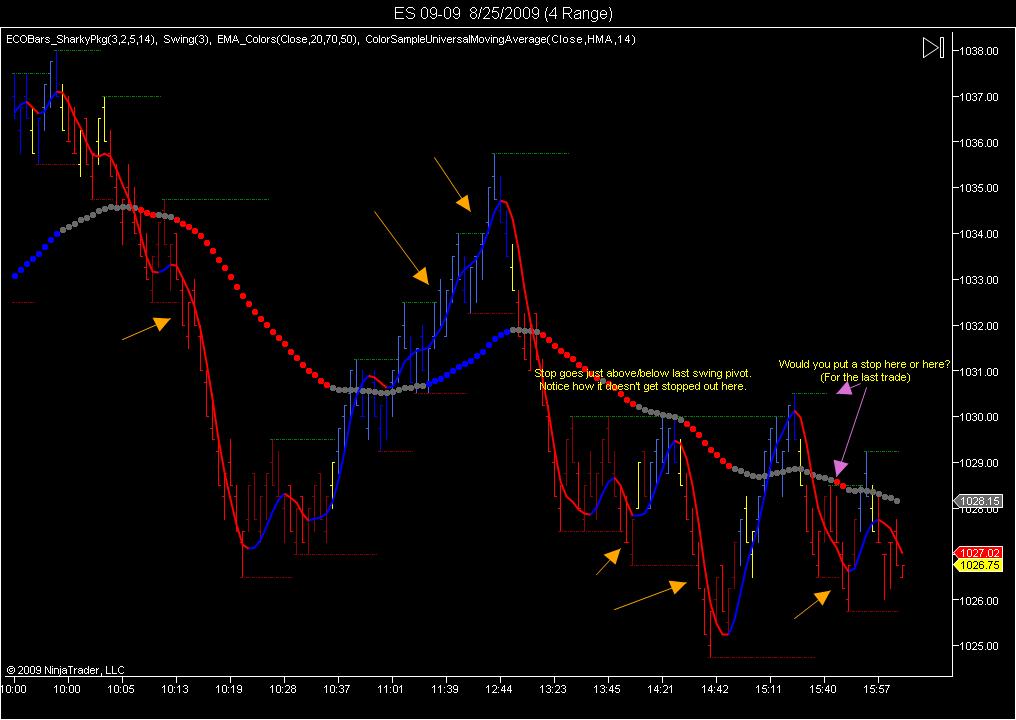Click the 1037.00 price axis label

pos(978,97)
